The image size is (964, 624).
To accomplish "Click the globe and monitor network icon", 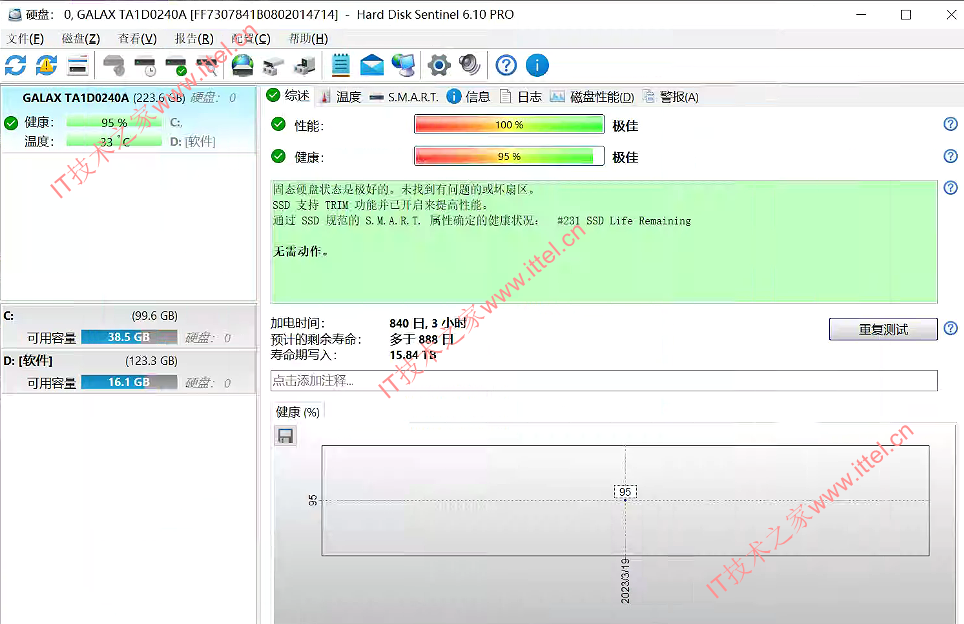I will [x=403, y=65].
